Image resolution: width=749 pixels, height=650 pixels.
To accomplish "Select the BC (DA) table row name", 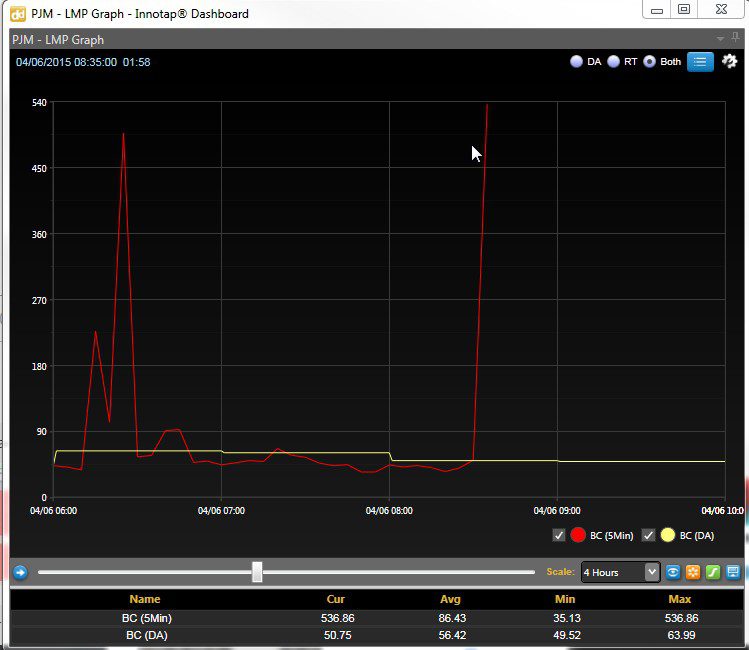I will 147,635.
